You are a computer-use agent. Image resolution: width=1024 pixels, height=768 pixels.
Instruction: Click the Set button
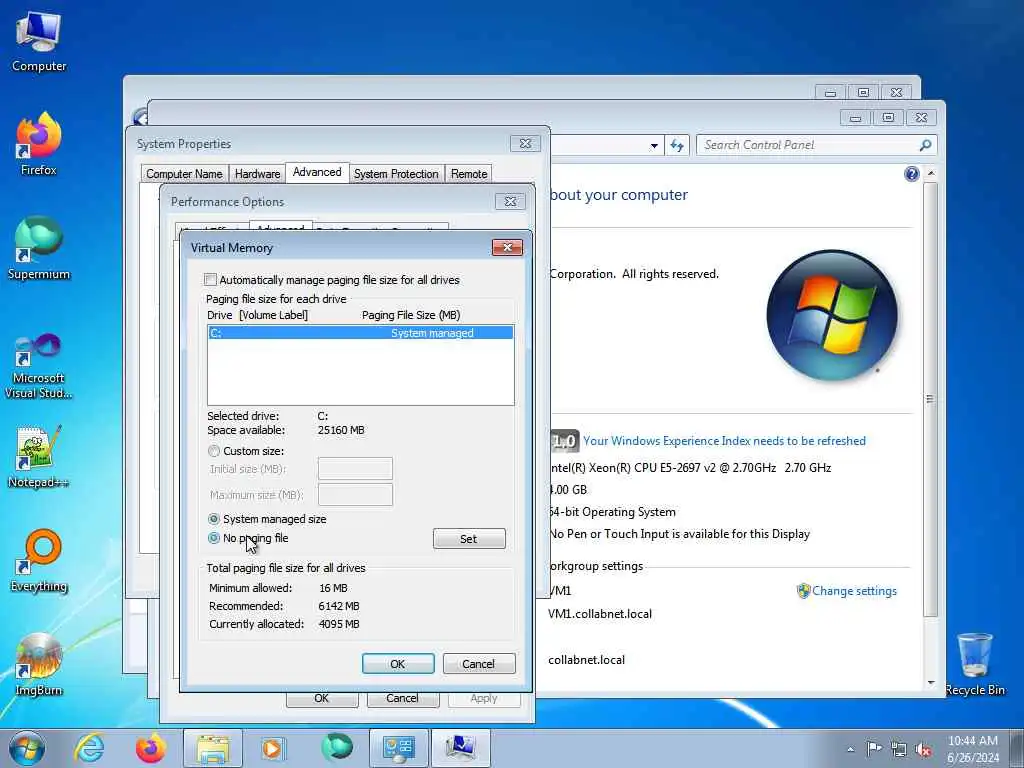[469, 539]
